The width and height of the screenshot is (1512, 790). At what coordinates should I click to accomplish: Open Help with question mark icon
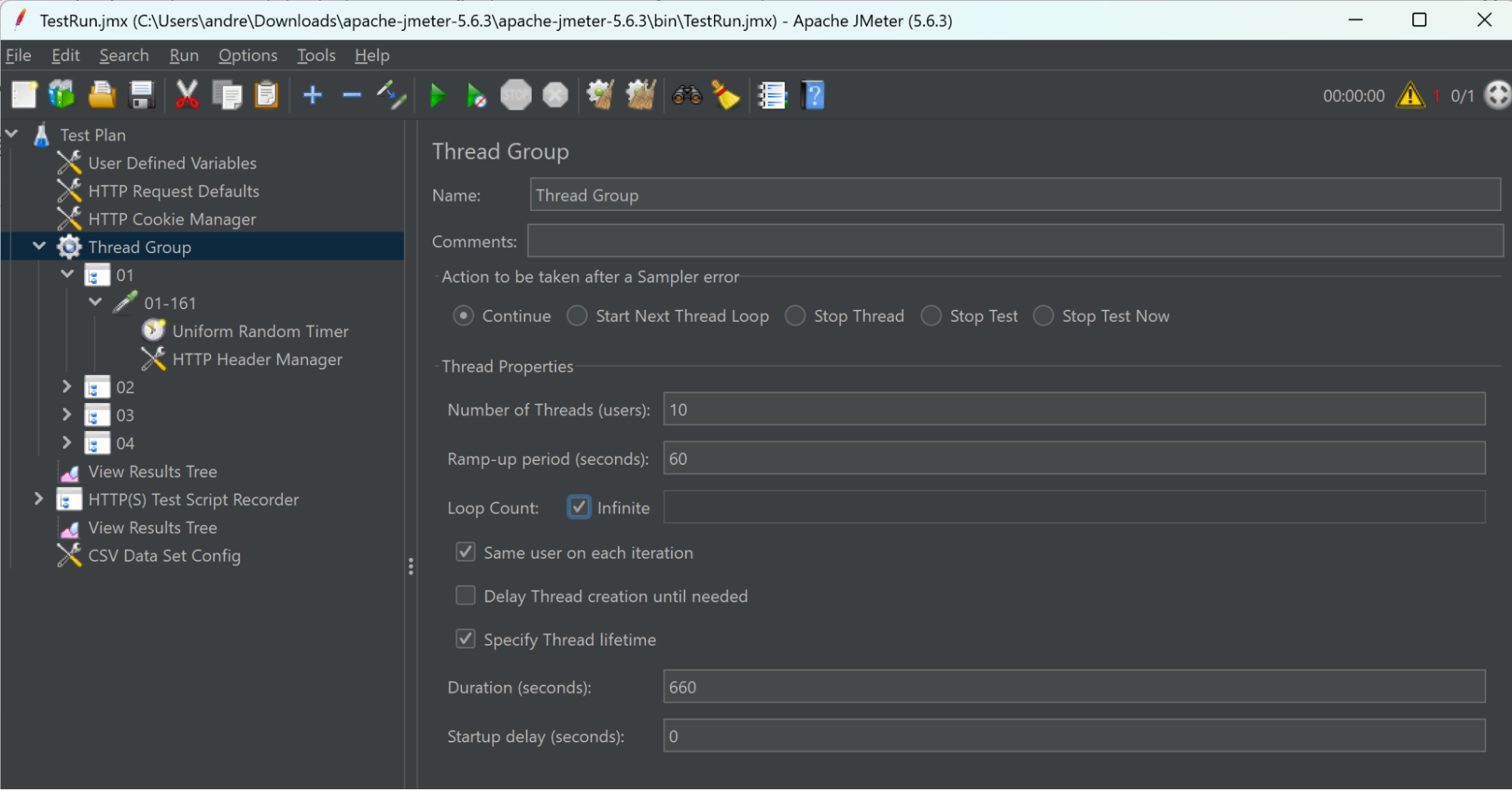pos(812,95)
